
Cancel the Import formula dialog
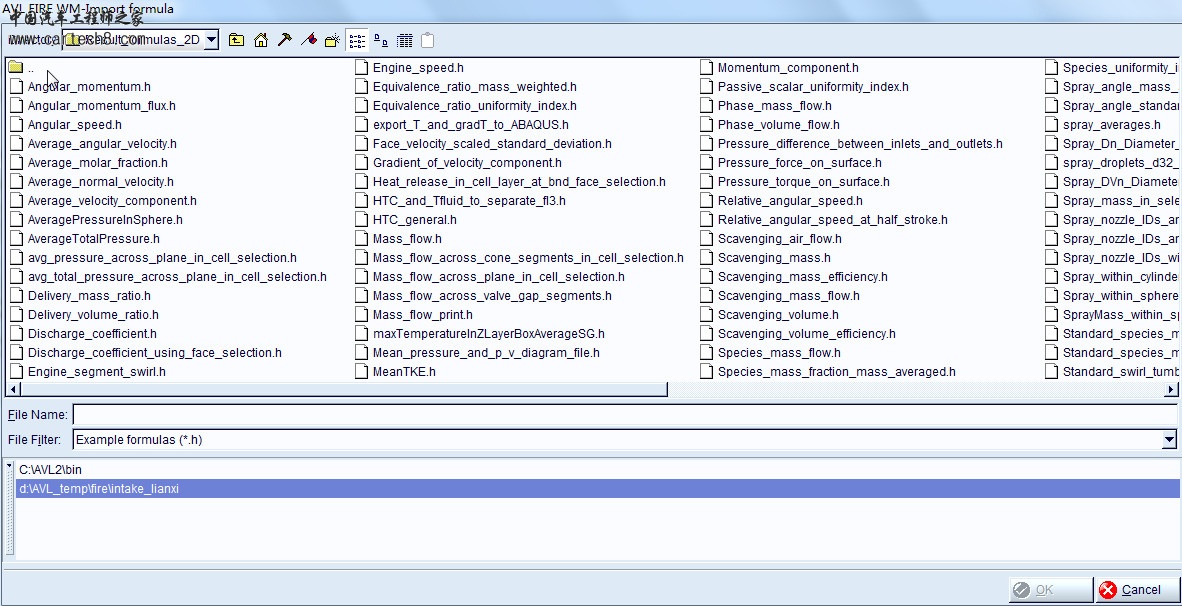click(x=1137, y=589)
